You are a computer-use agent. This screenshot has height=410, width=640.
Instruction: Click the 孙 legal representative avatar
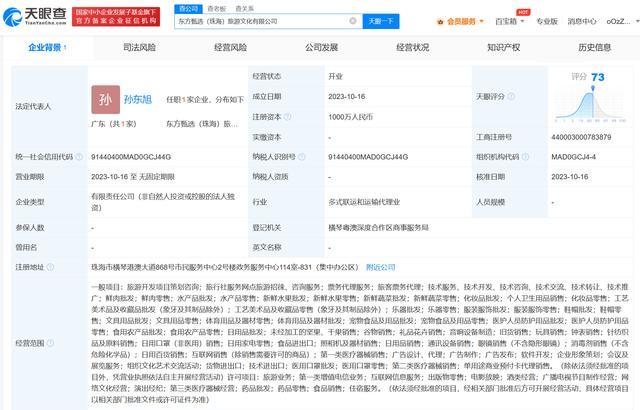(106, 99)
